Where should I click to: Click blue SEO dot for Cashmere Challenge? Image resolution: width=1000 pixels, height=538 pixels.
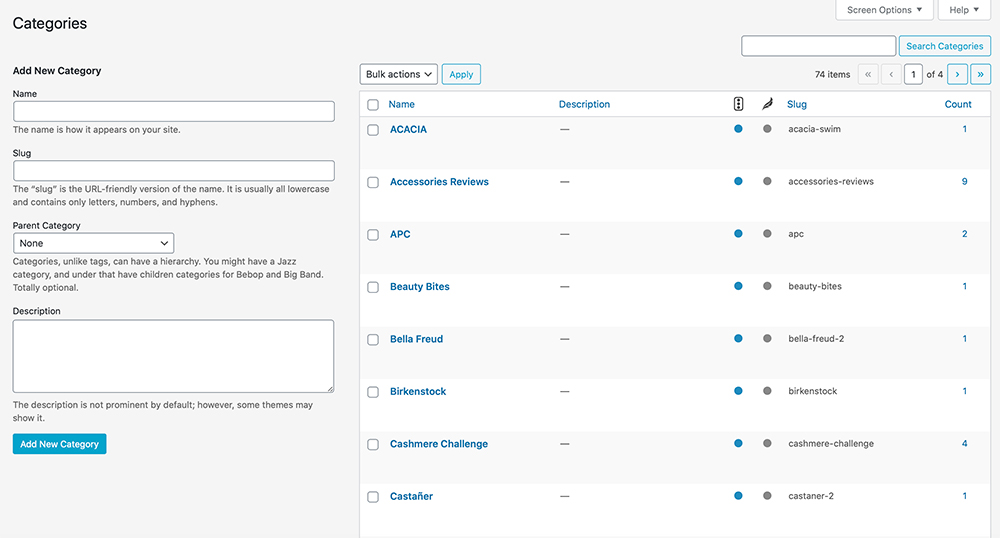(738, 443)
